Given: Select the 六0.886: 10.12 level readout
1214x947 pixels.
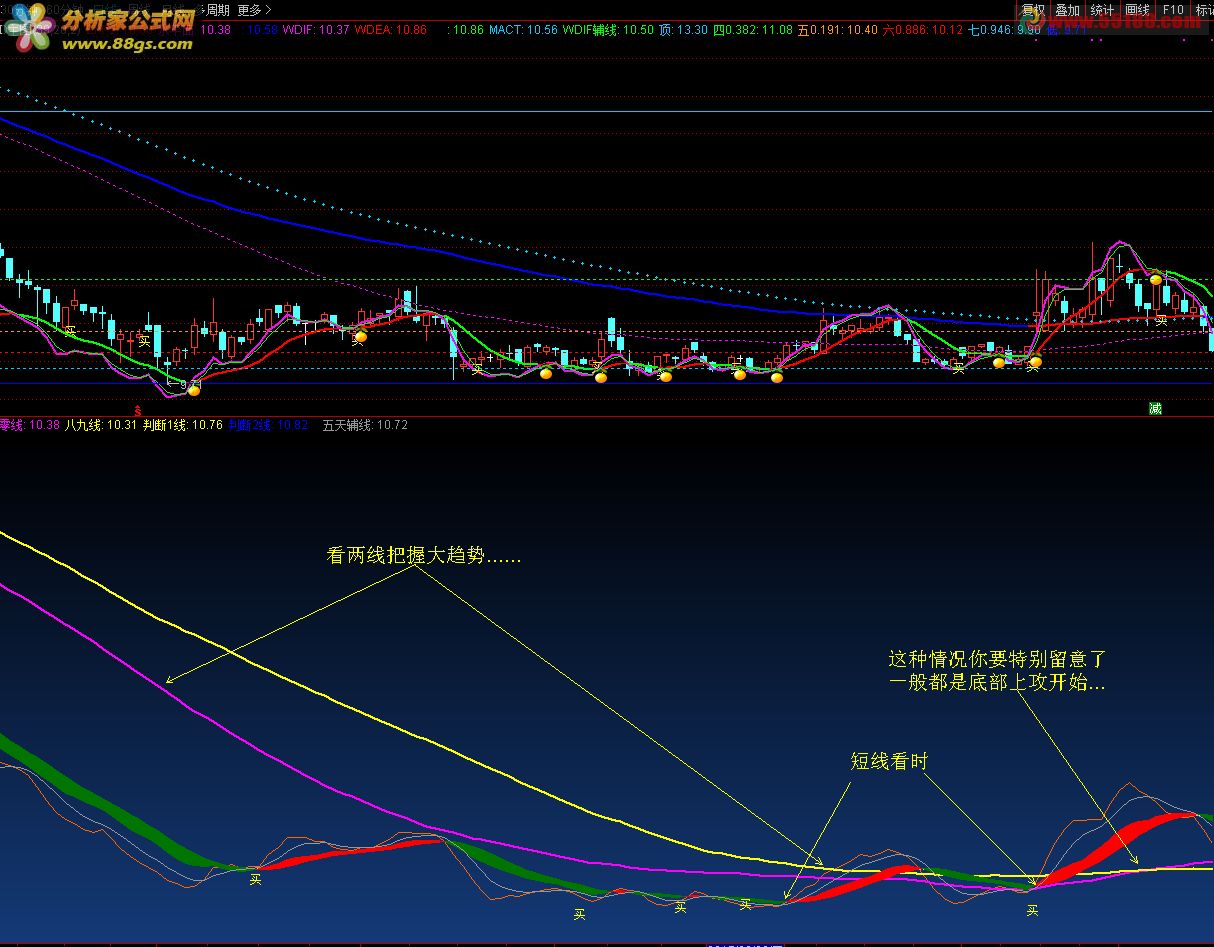Looking at the screenshot, I should pos(923,30).
